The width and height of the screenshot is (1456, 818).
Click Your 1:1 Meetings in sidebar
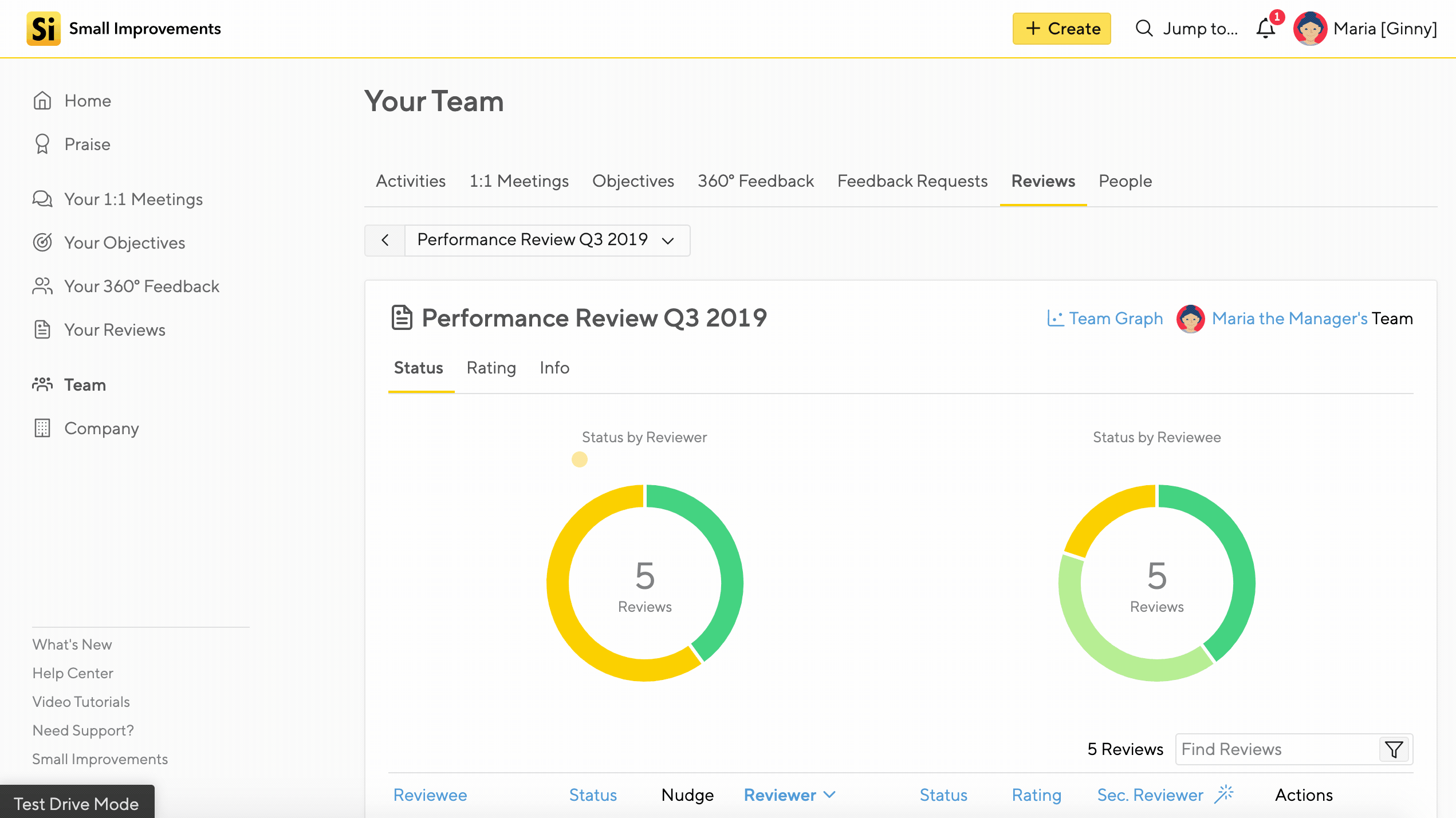[133, 199]
